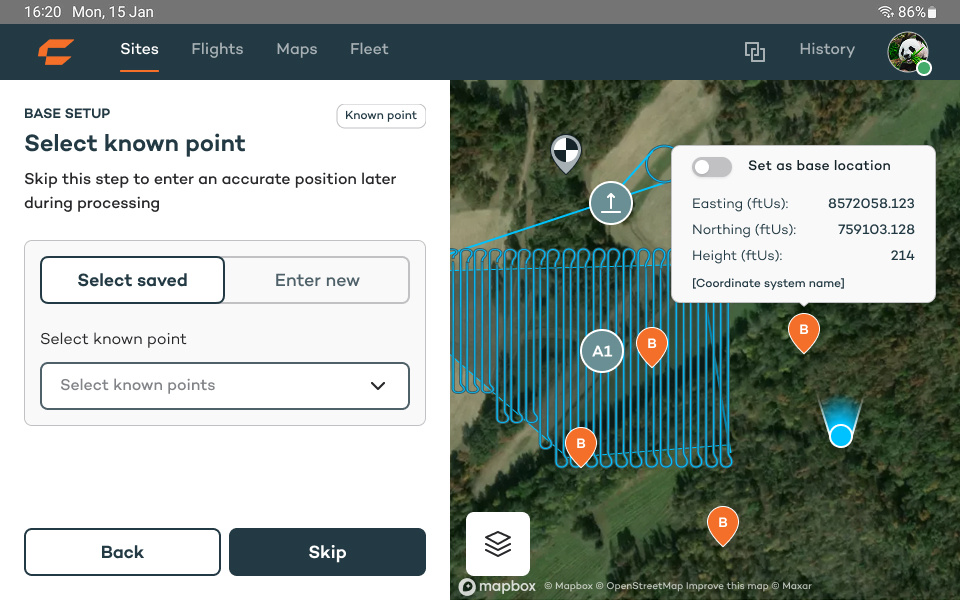Viewport: 960px width, 600px height.
Task: Open the Select known points dropdown
Action: (225, 386)
